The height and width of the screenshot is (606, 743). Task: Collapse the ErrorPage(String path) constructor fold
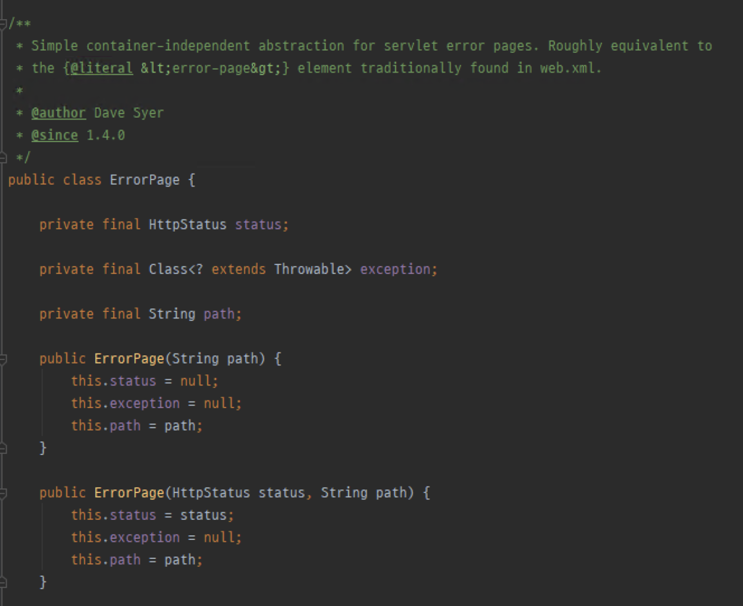point(4,358)
